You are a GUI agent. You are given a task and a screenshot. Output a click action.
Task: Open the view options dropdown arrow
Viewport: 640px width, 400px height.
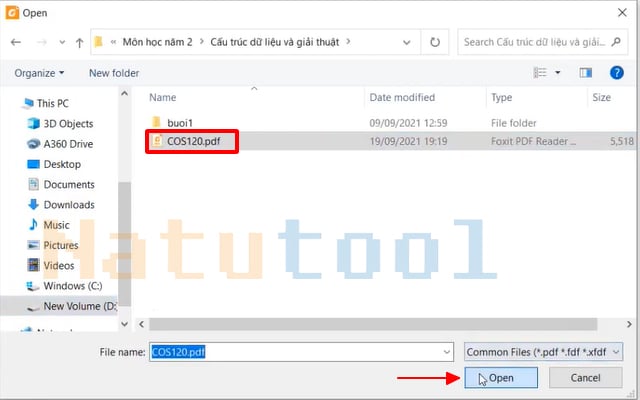coord(558,73)
